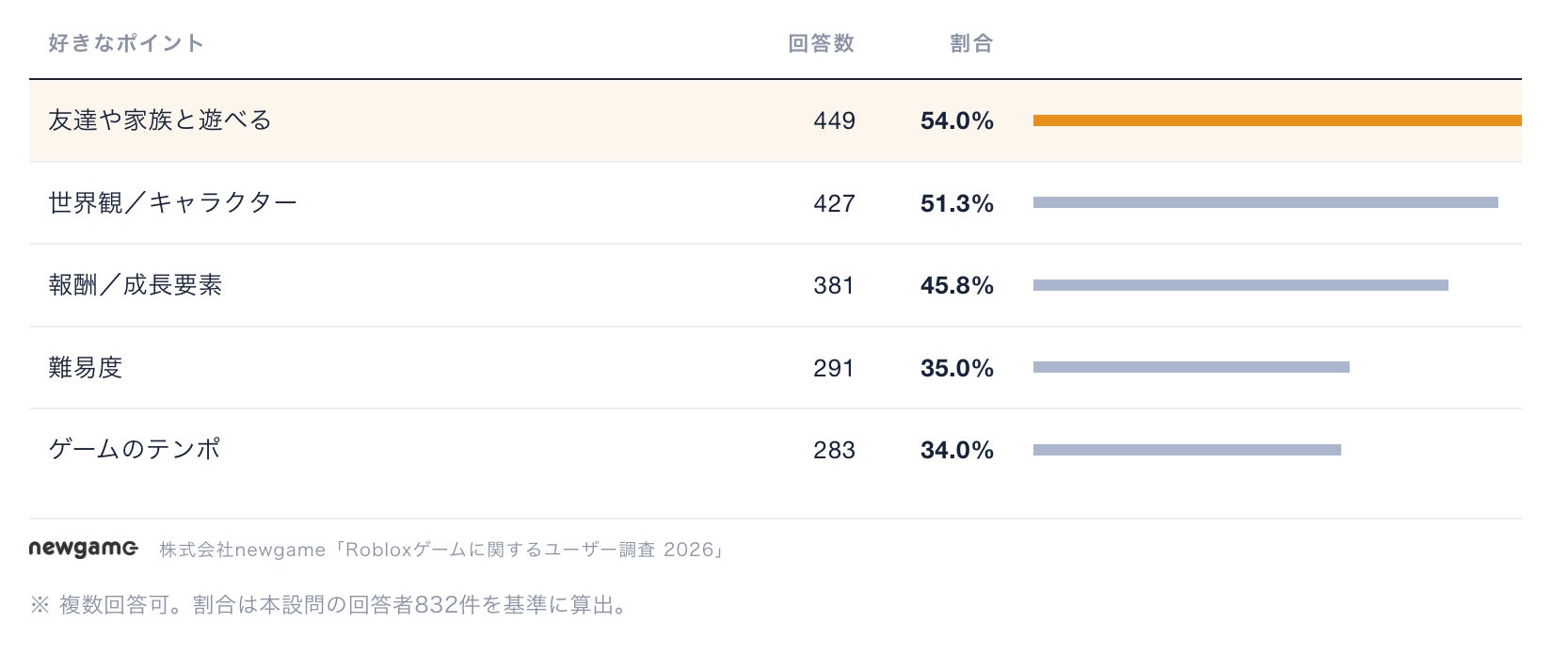Click the 35.0% bar for 難易度

point(1192,367)
